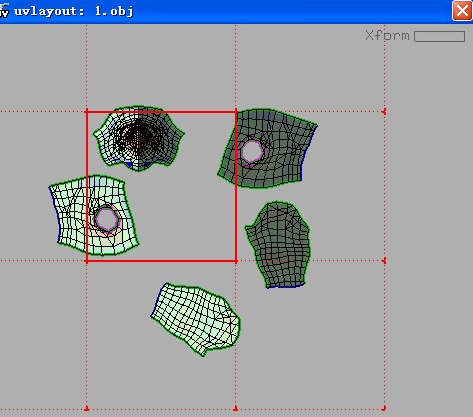Click the right-side middle red grid tick marker
This screenshot has height=417, width=473.
tap(384, 261)
